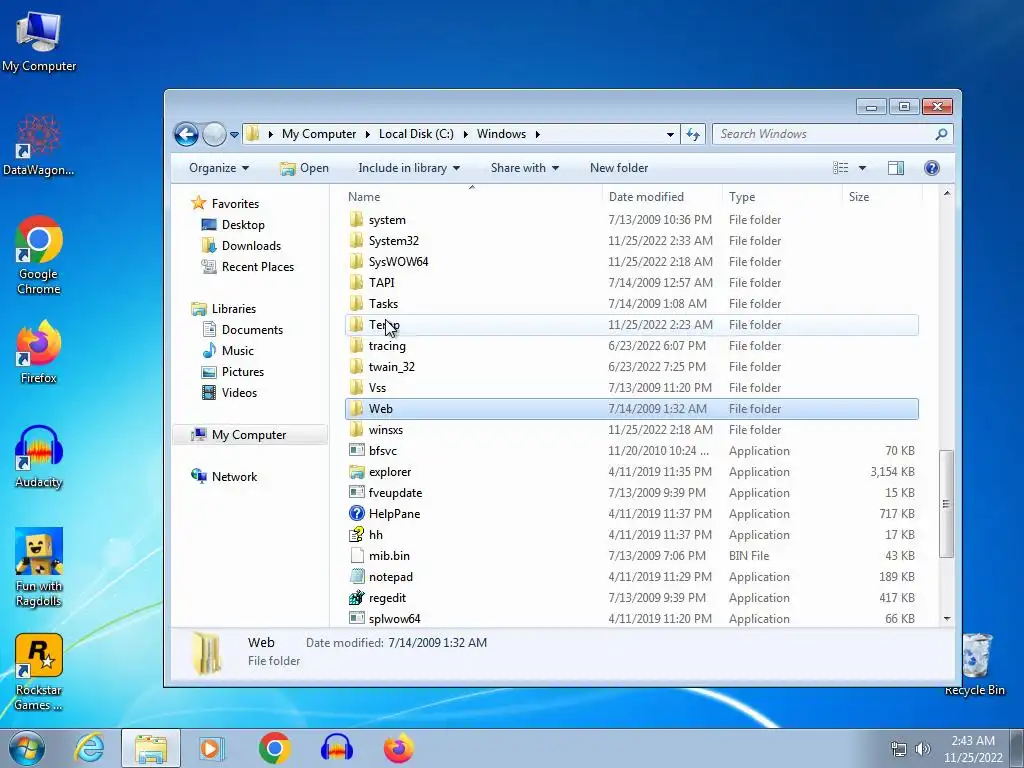Viewport: 1024px width, 768px height.
Task: Create a New folder
Action: click(619, 168)
